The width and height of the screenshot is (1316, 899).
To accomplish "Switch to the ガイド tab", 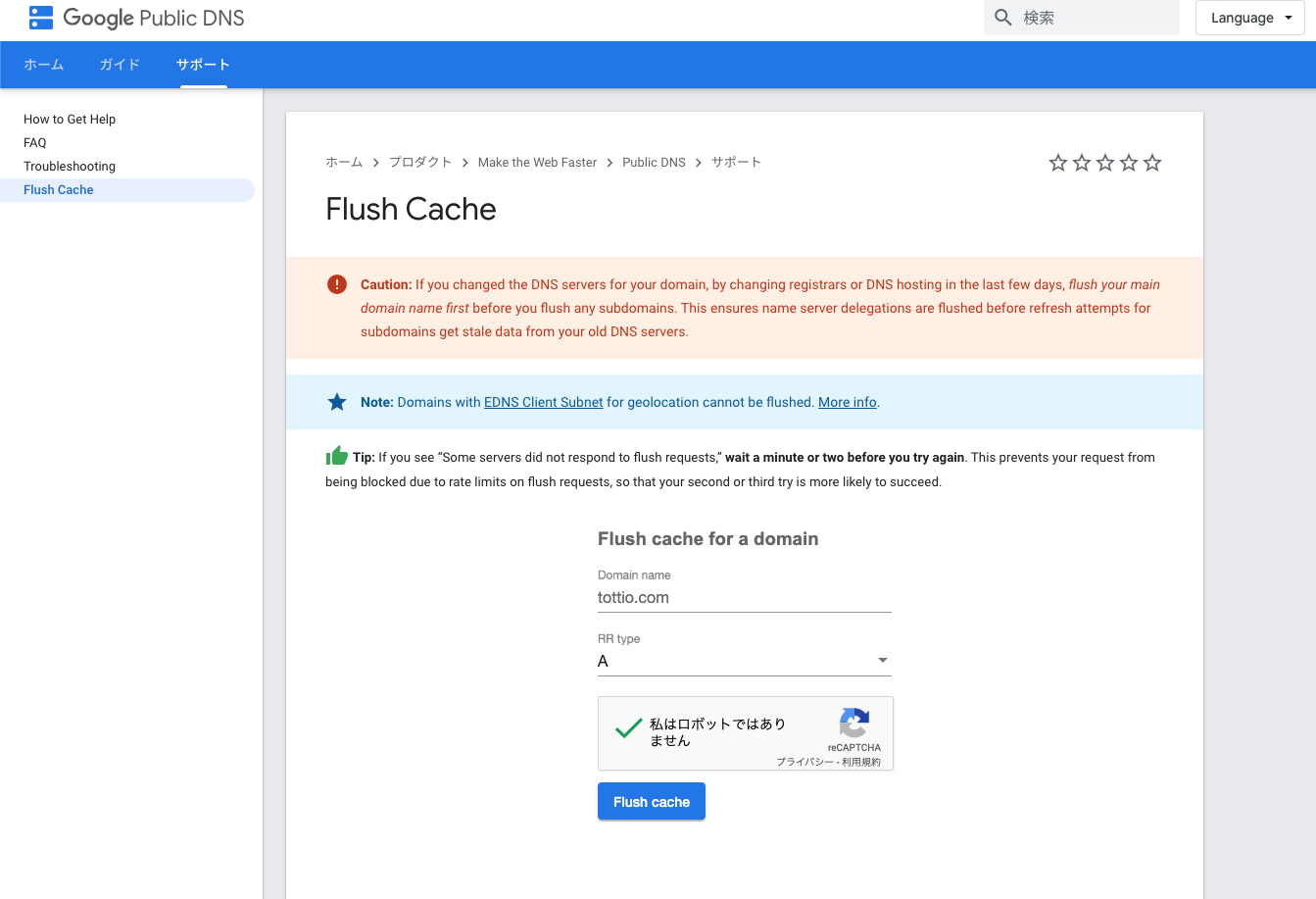I will tap(120, 65).
